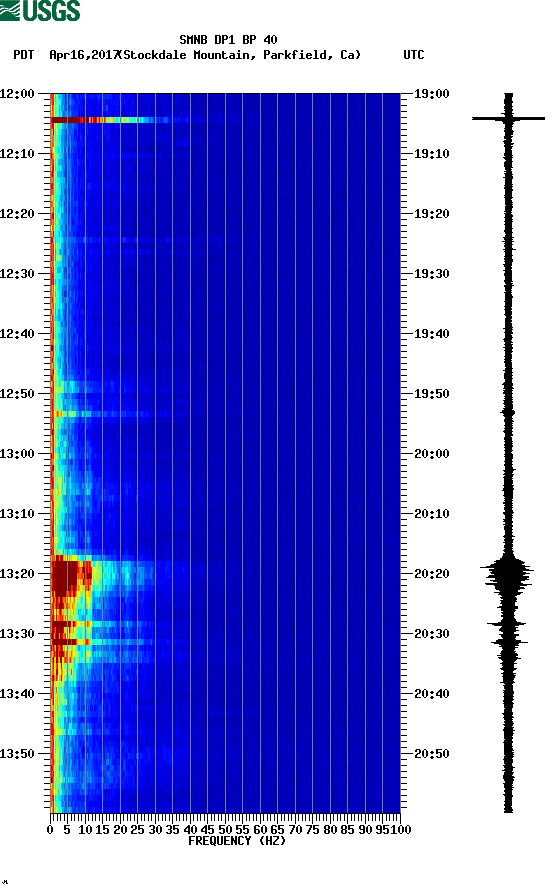The width and height of the screenshot is (552, 893).
Task: Click the "80" frequency axis label
Action: point(330,830)
